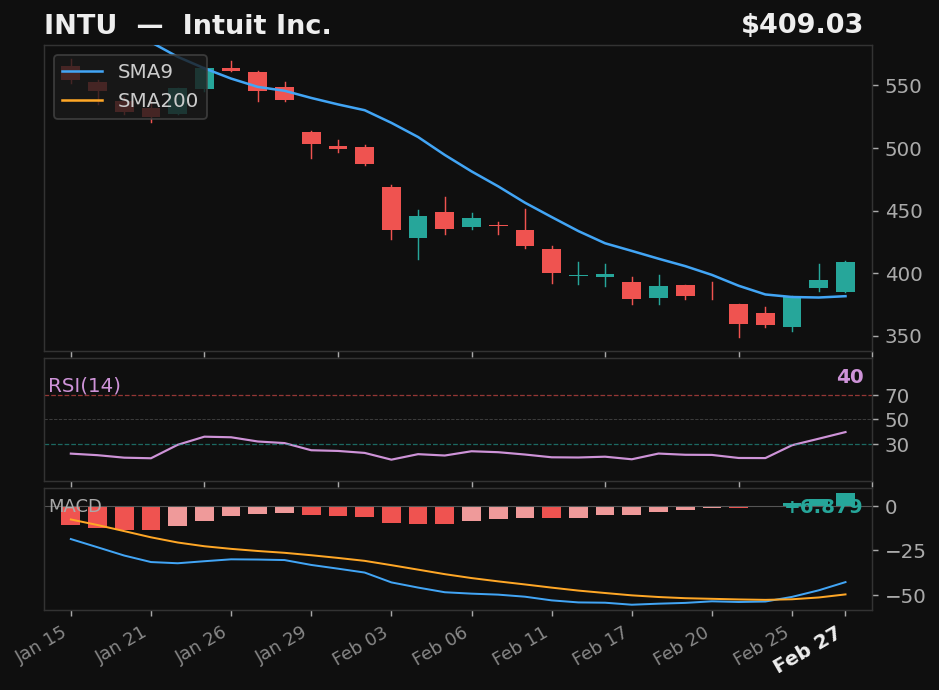Click the RSI 50 axis label
Screen dimensions: 939x690
click(897, 420)
